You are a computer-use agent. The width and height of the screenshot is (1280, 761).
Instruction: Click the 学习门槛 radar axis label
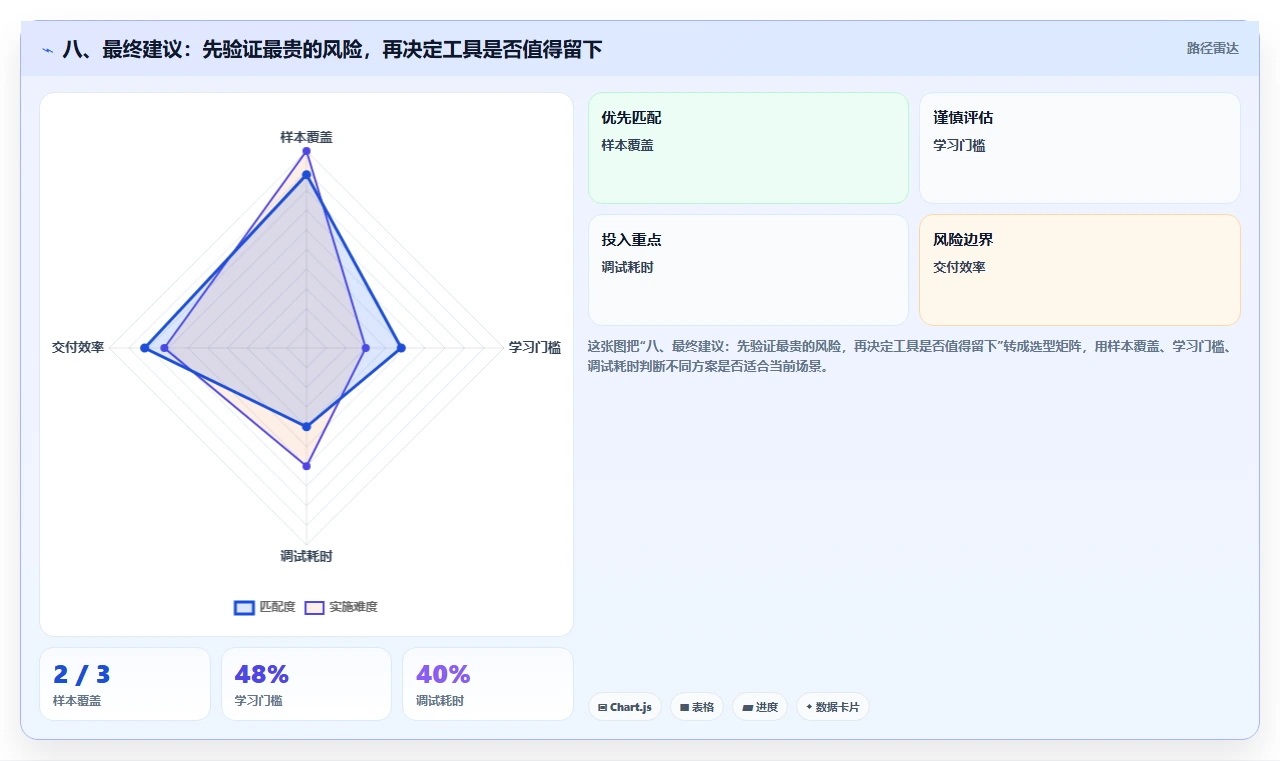[535, 348]
